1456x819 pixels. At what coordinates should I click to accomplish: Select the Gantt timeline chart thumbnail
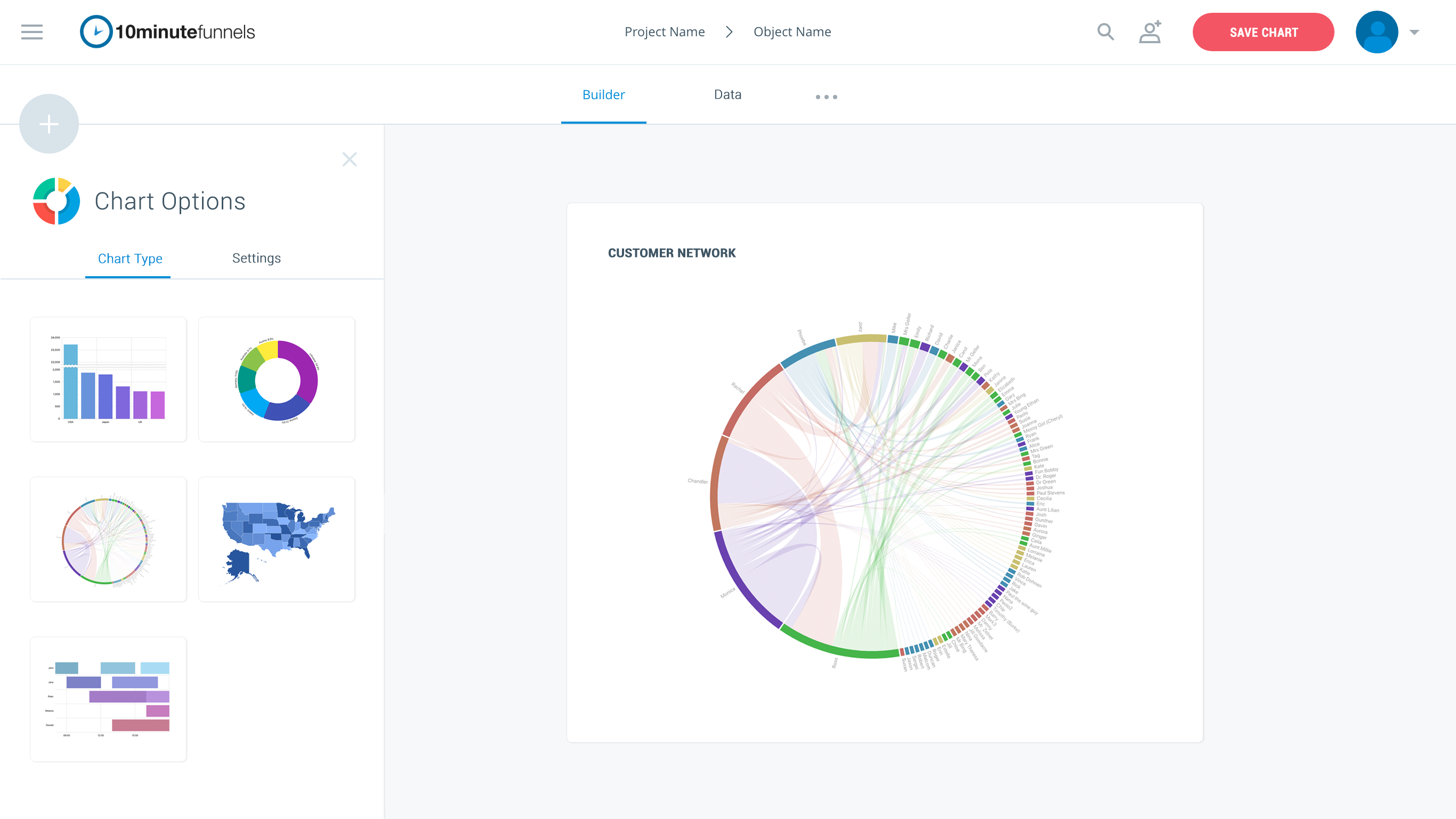pos(108,699)
